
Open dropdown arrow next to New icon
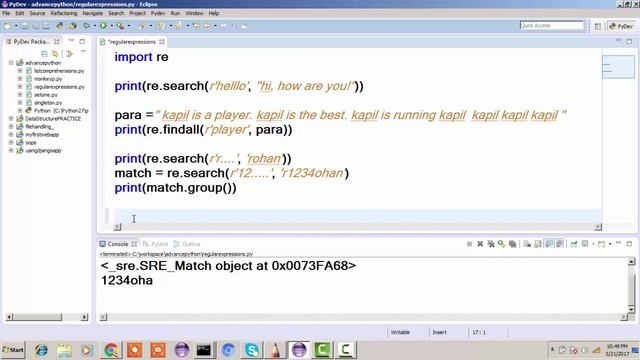16,26
